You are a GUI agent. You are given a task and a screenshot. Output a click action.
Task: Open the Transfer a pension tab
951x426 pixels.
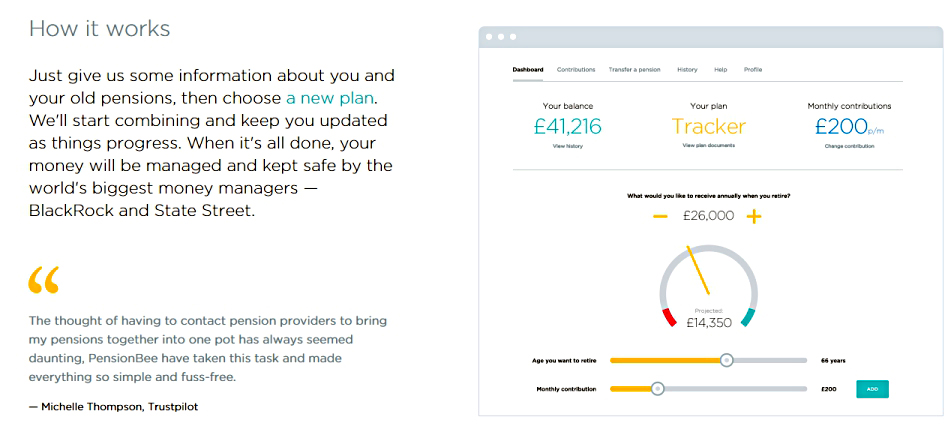pyautogui.click(x=634, y=70)
